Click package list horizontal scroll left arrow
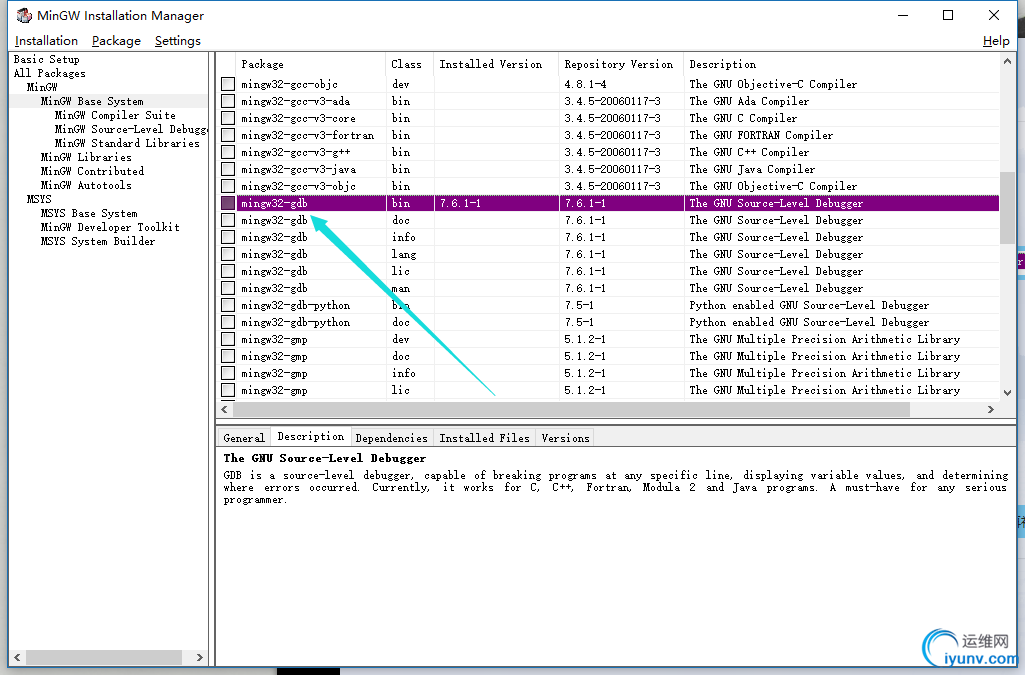This screenshot has width=1025, height=675. click(224, 410)
